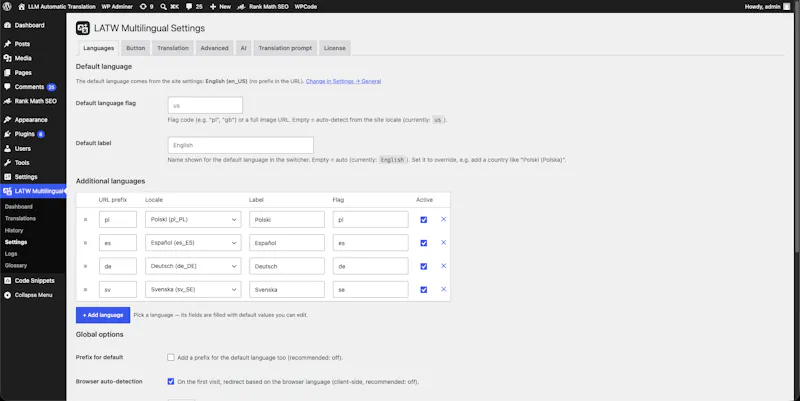Click the search icon in admin bar

pyautogui.click(x=163, y=7)
